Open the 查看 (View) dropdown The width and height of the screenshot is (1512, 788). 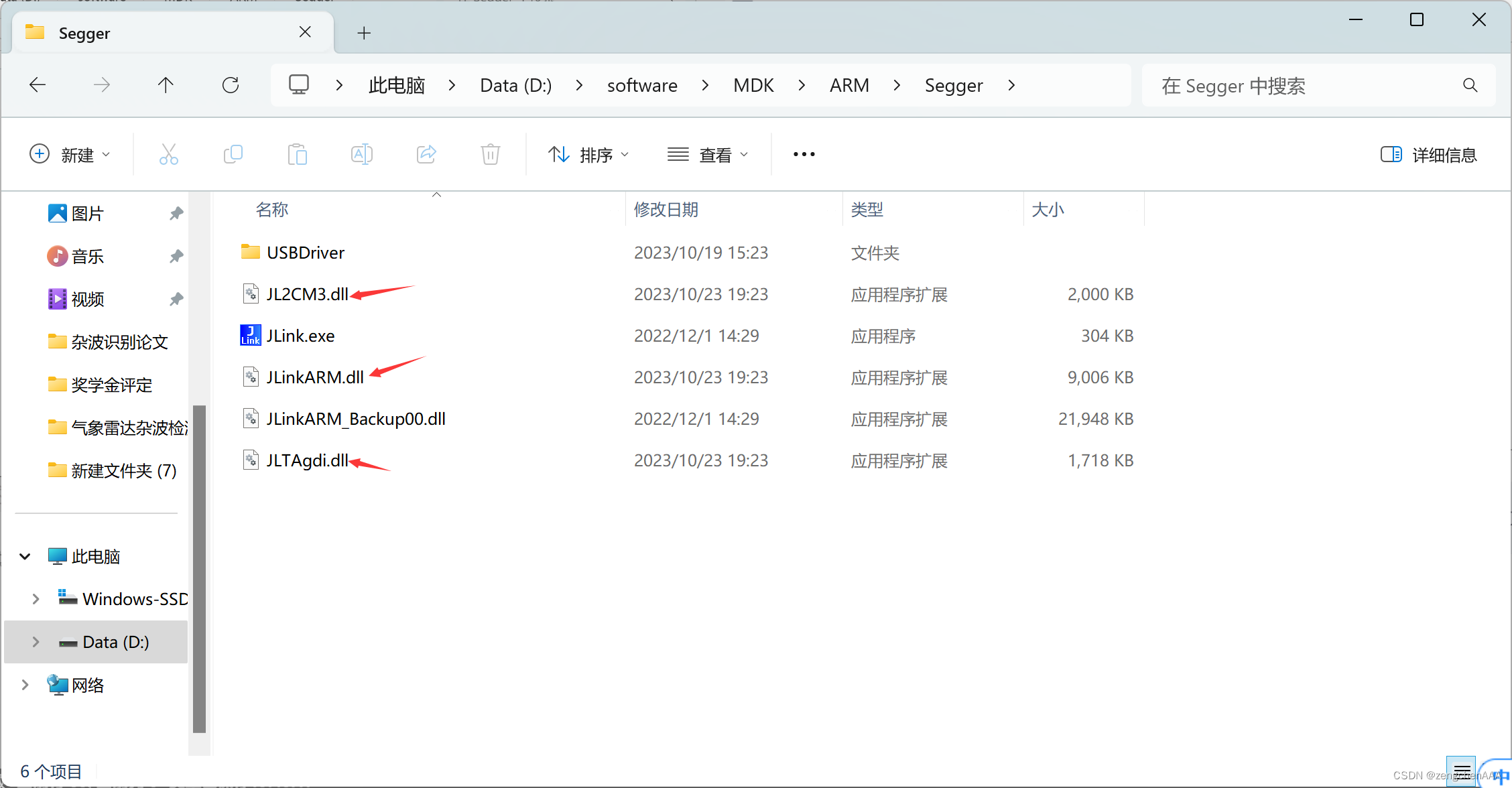point(708,155)
